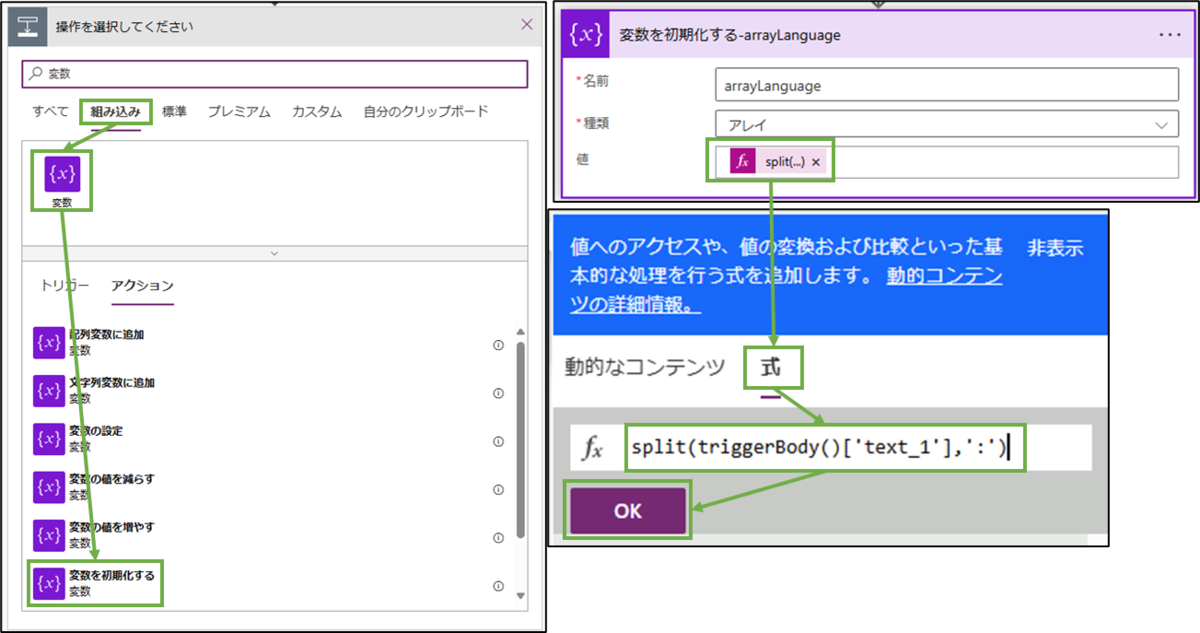Viewport: 1200px width, 633px height.
Task: Close the 操作を選択してください panel
Action: 527,26
